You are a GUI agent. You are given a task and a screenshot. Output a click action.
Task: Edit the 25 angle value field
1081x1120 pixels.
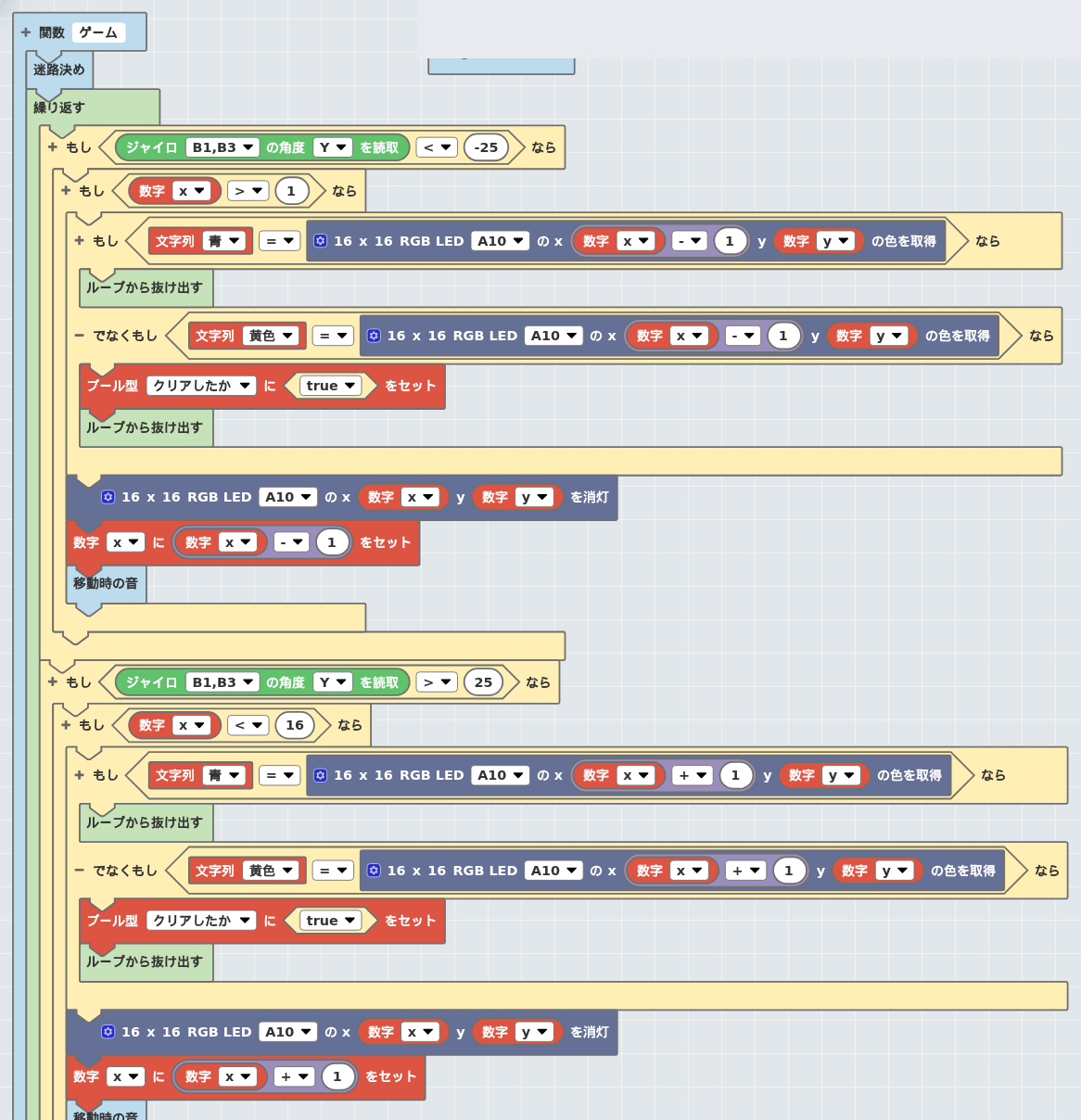pos(484,682)
